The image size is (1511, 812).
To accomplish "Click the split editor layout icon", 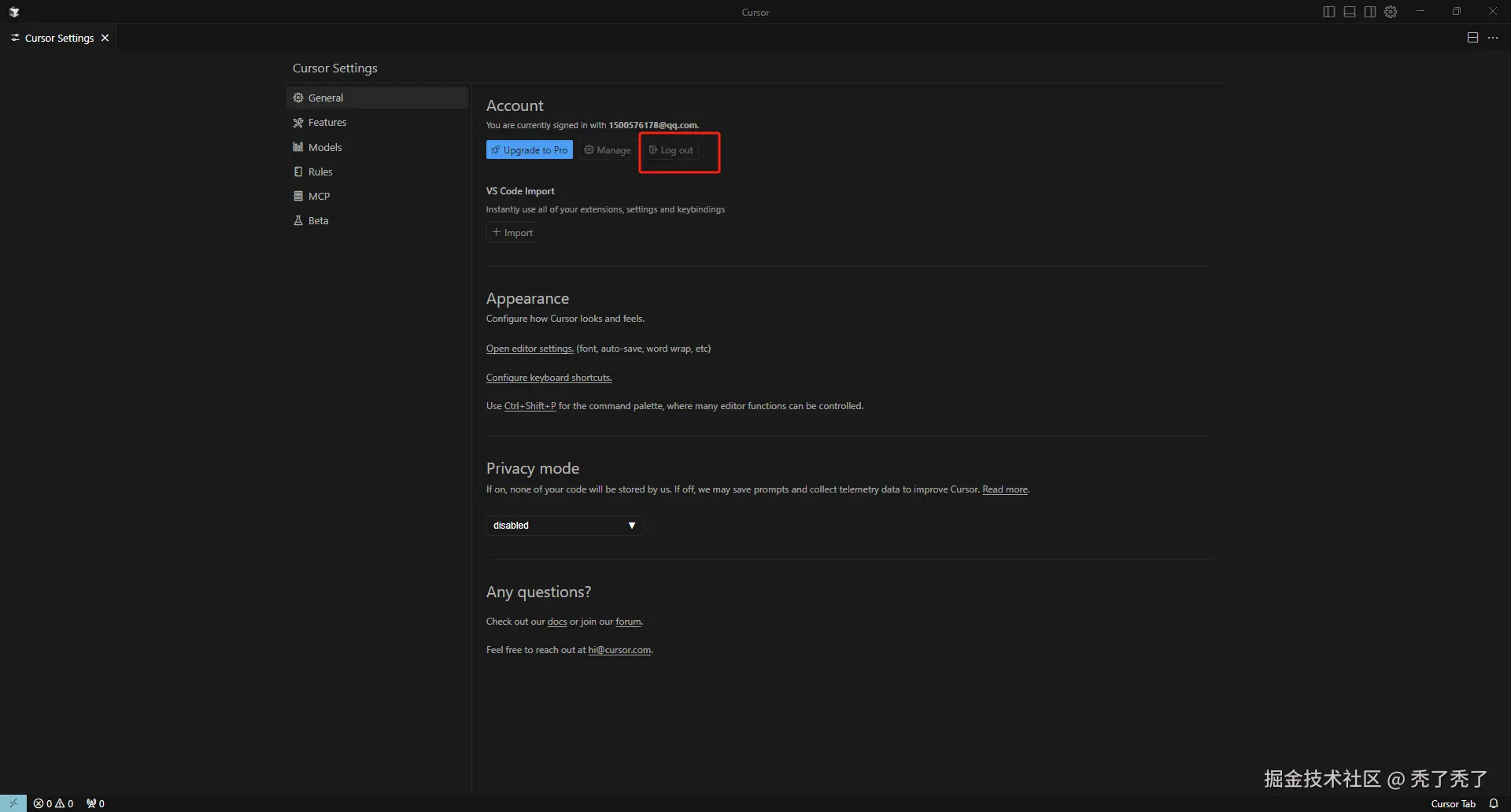I will (x=1472, y=38).
